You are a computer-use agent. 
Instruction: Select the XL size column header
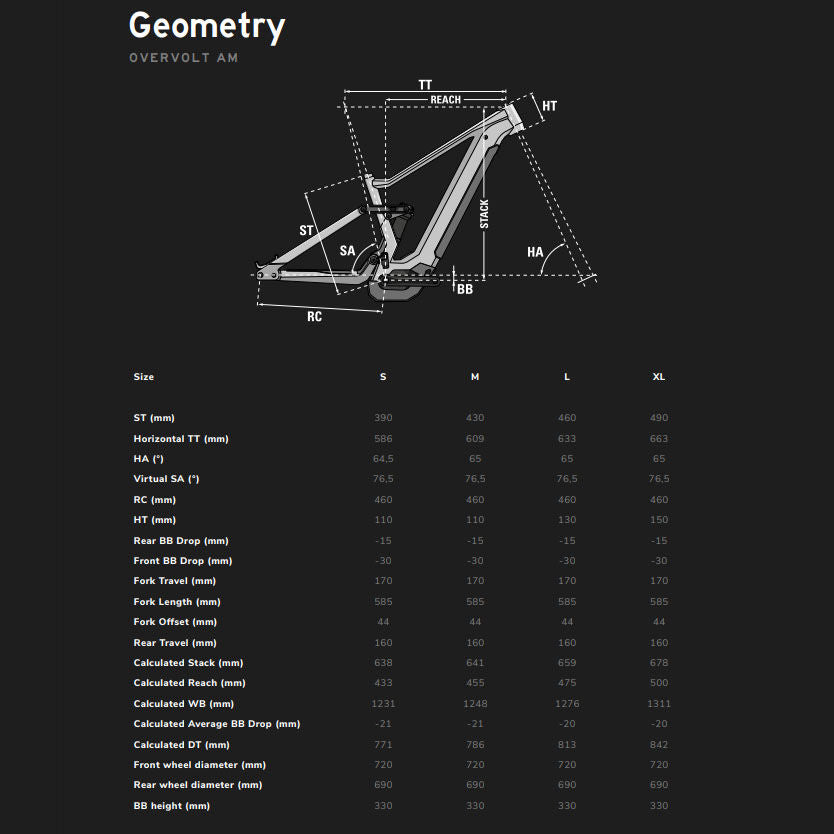pyautogui.click(x=658, y=377)
